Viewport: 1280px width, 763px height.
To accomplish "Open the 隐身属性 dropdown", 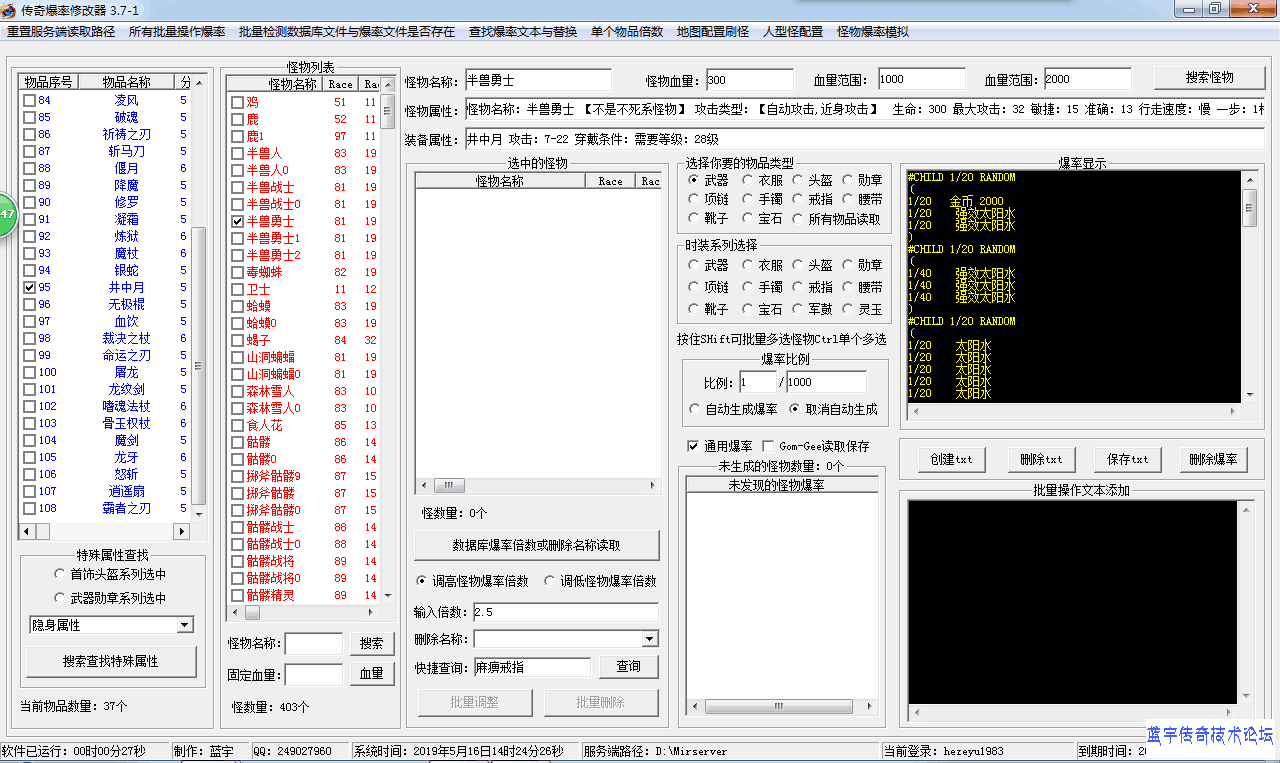I will point(184,625).
